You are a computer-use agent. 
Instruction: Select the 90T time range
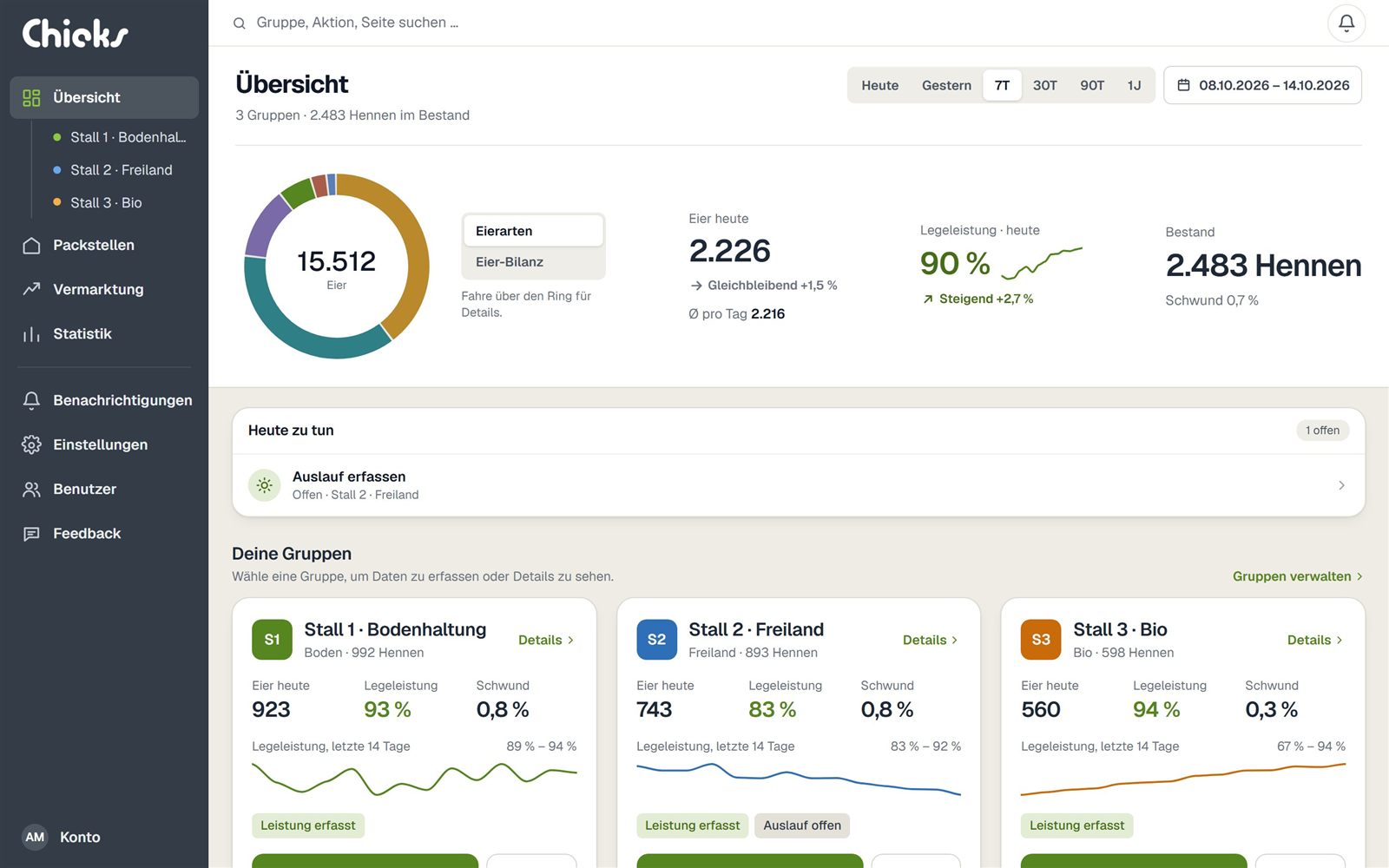click(x=1092, y=85)
